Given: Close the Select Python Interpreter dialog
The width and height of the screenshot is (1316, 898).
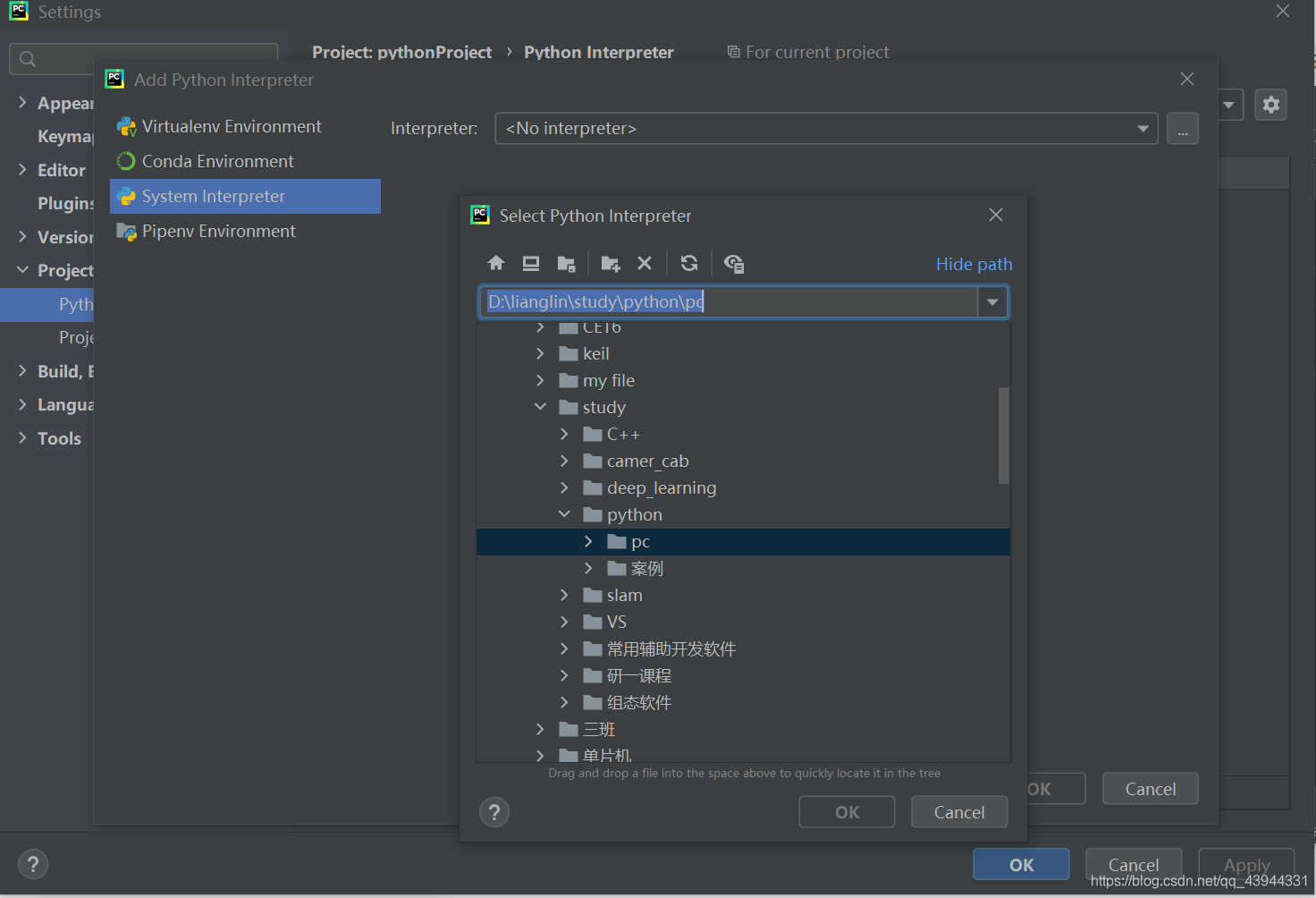Looking at the screenshot, I should [x=996, y=215].
